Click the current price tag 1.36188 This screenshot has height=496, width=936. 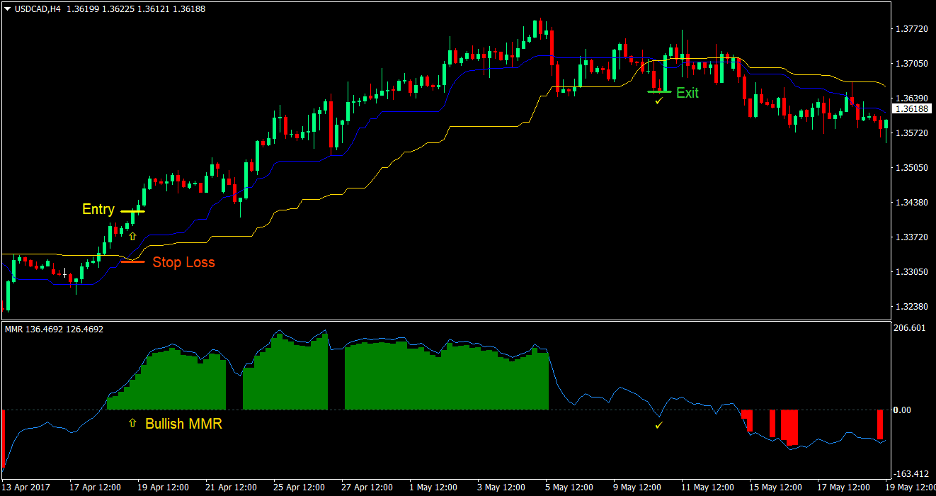(912, 109)
